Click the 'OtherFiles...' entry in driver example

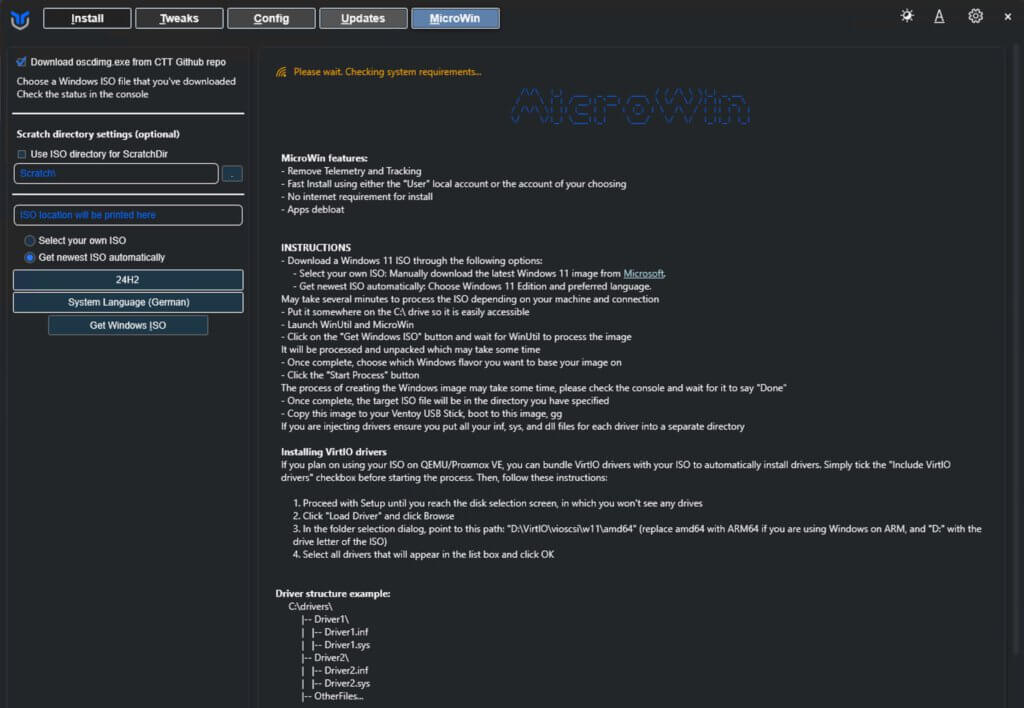click(338, 696)
